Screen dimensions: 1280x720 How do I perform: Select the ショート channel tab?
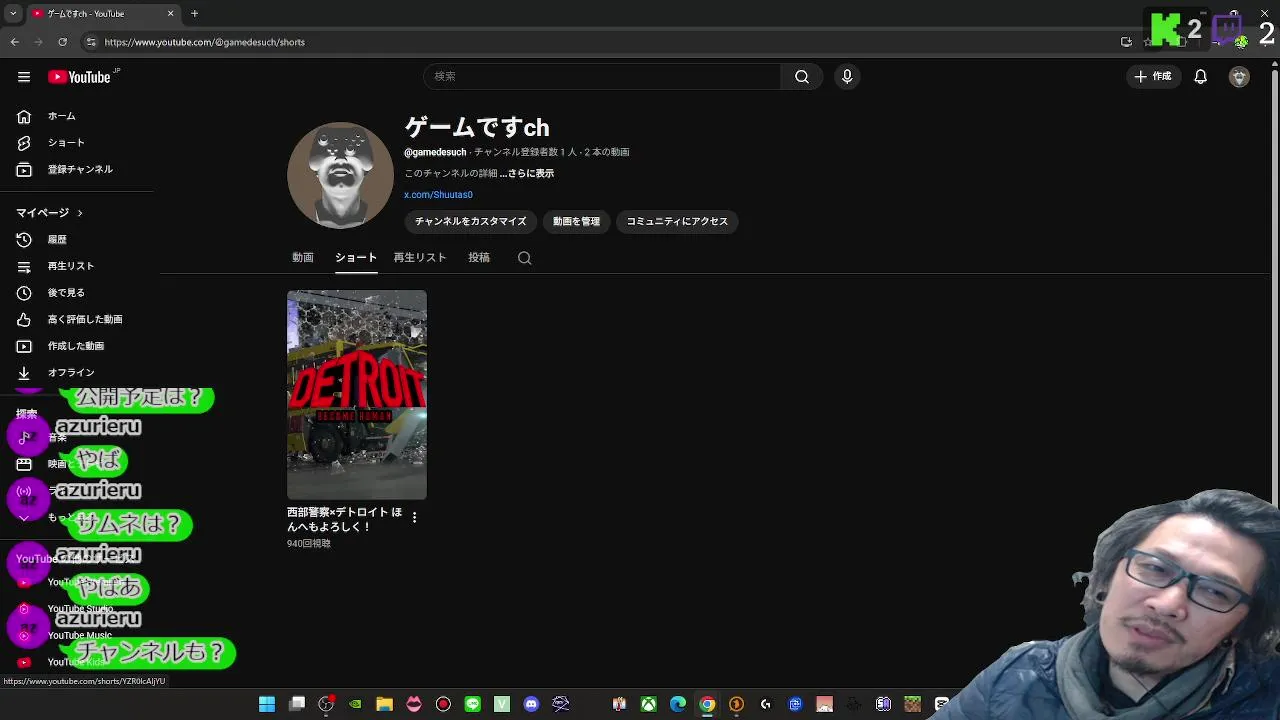tap(356, 258)
